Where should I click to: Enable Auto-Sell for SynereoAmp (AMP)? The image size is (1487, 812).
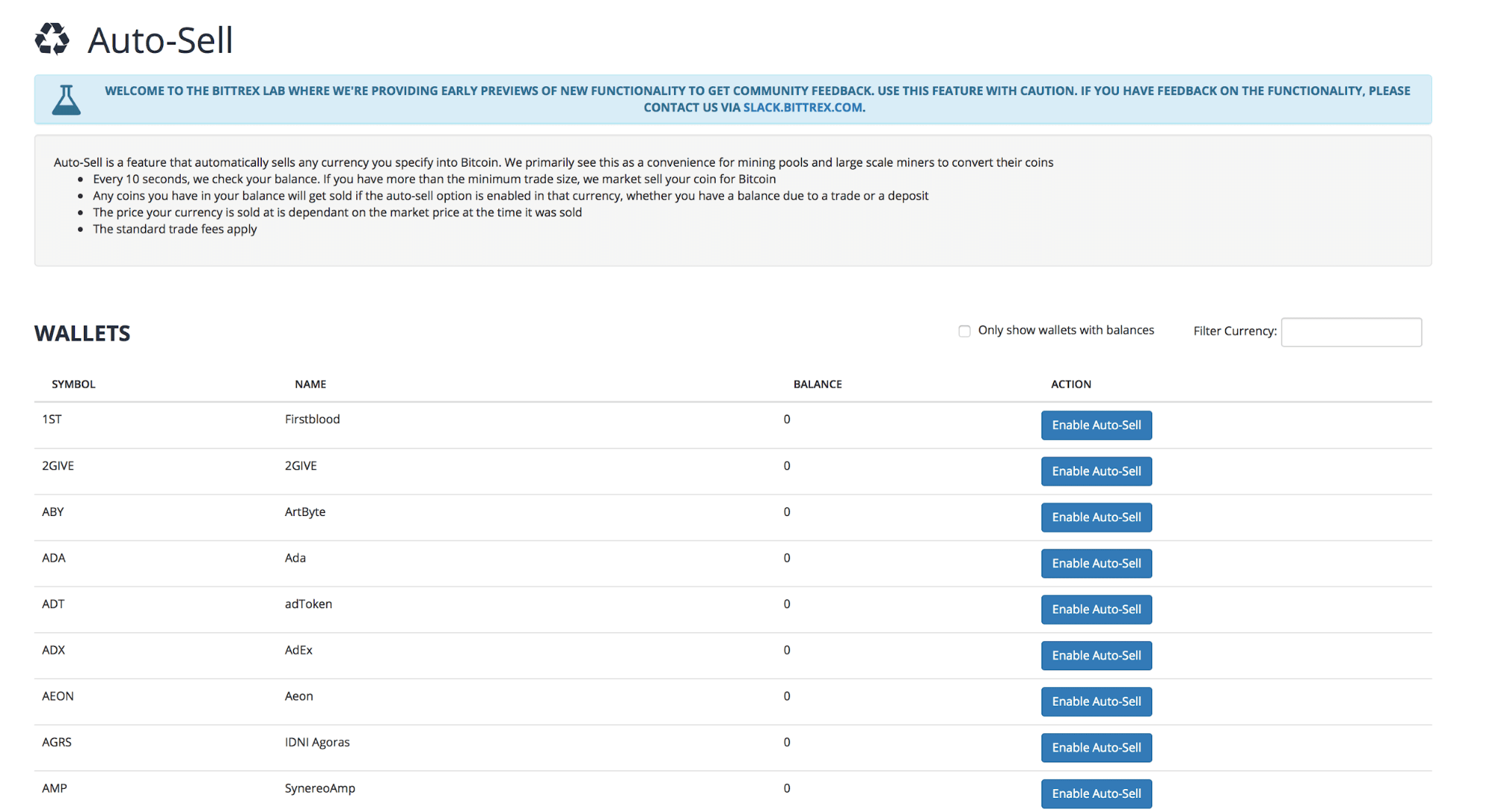(x=1096, y=793)
